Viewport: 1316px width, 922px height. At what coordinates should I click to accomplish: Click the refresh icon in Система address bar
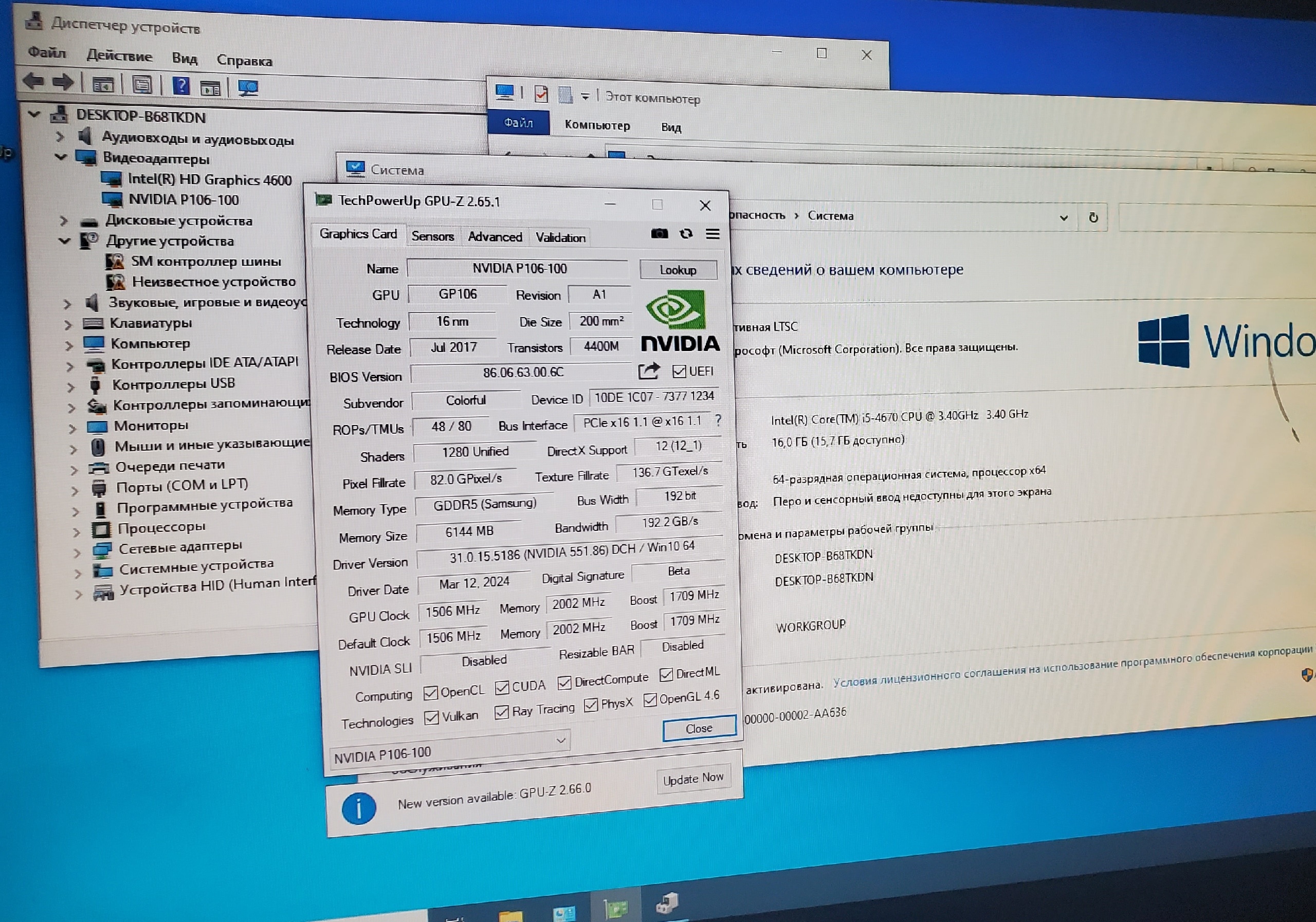[1093, 218]
